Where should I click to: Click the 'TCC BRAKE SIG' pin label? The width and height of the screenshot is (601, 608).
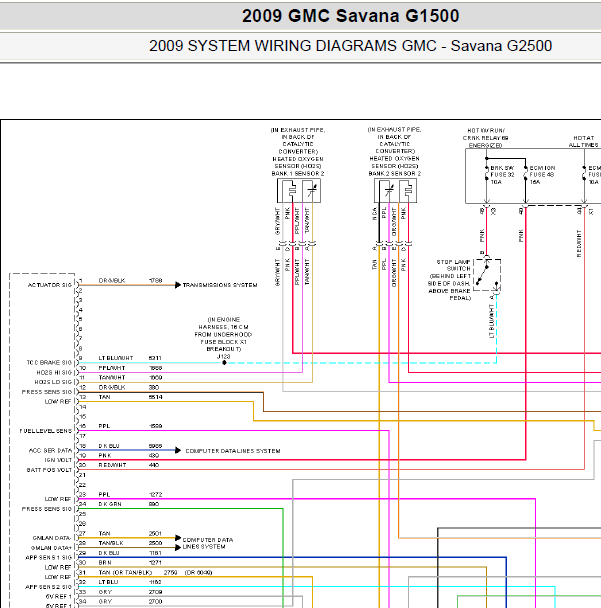point(49,363)
